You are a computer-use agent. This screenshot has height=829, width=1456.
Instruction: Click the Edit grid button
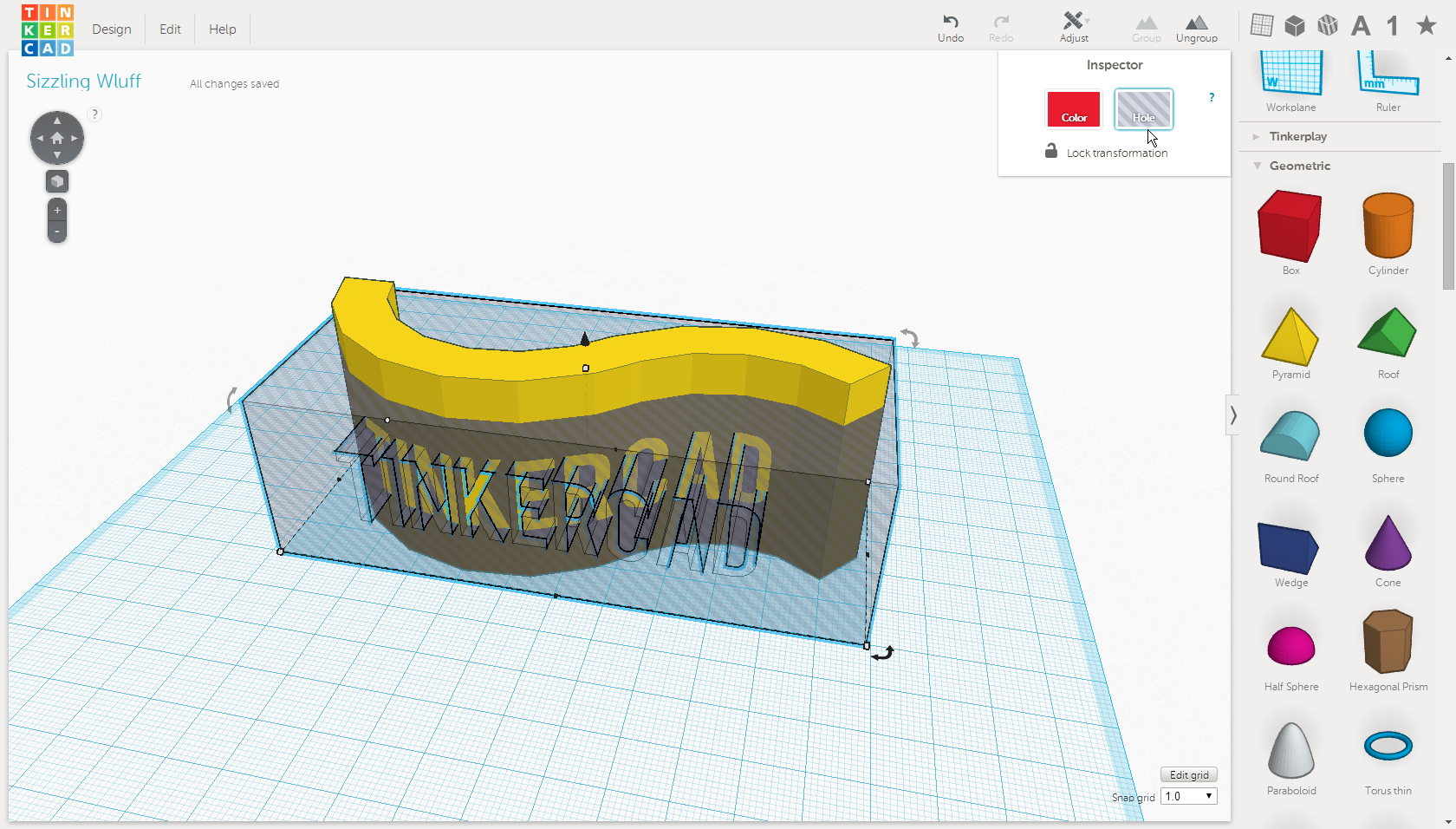click(x=1188, y=774)
